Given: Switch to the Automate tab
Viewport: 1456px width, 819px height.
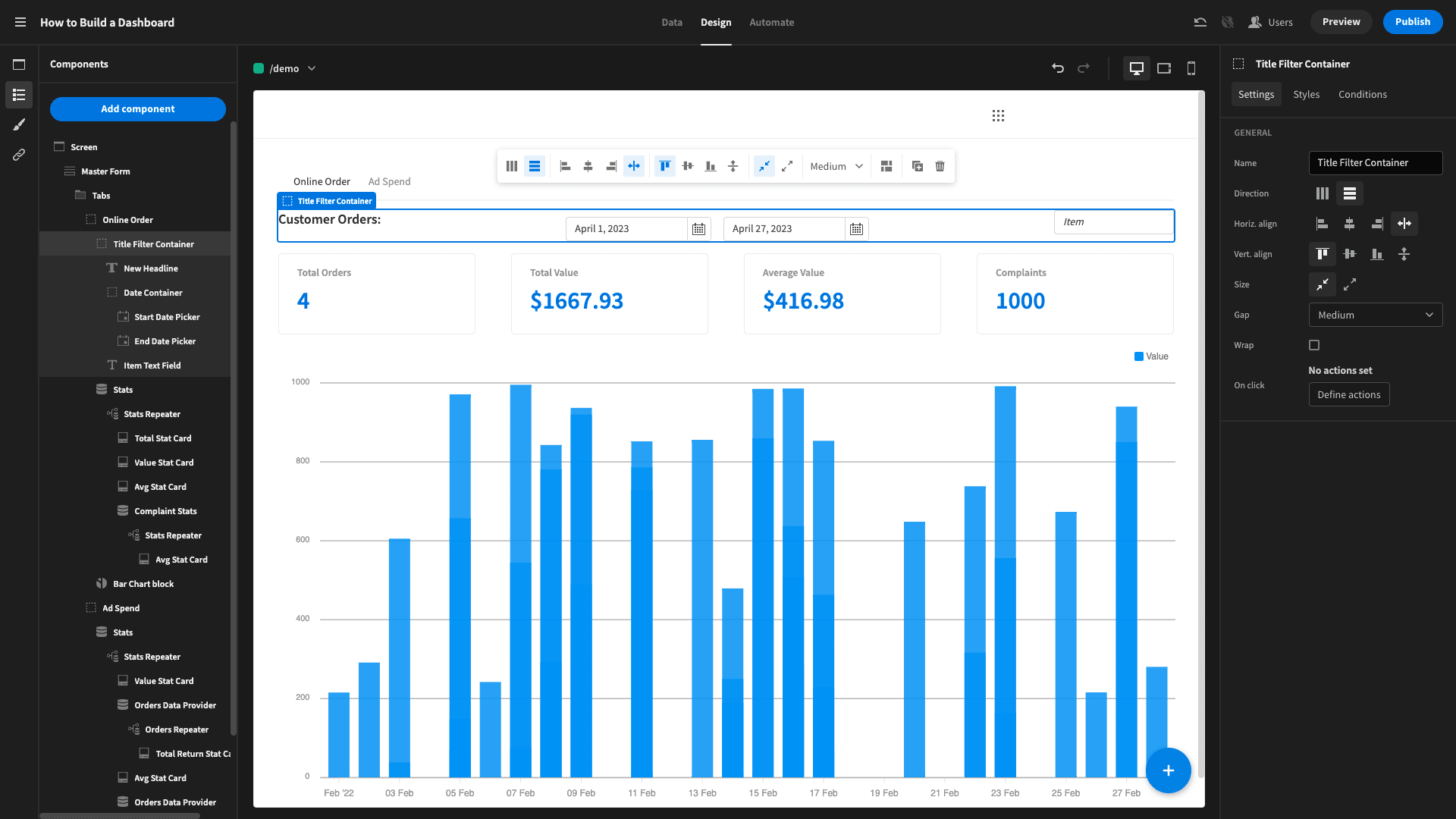Looking at the screenshot, I should click(x=772, y=22).
